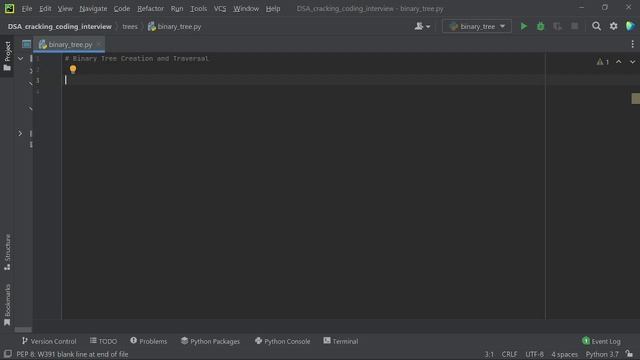
Task: Open binary_tree run configuration dropdown
Action: pos(477,27)
